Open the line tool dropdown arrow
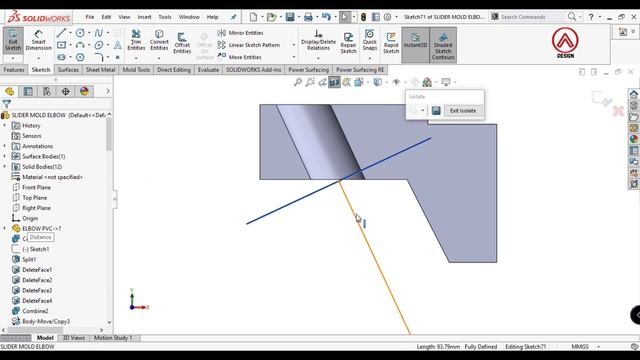640x360 pixels. 70,33
